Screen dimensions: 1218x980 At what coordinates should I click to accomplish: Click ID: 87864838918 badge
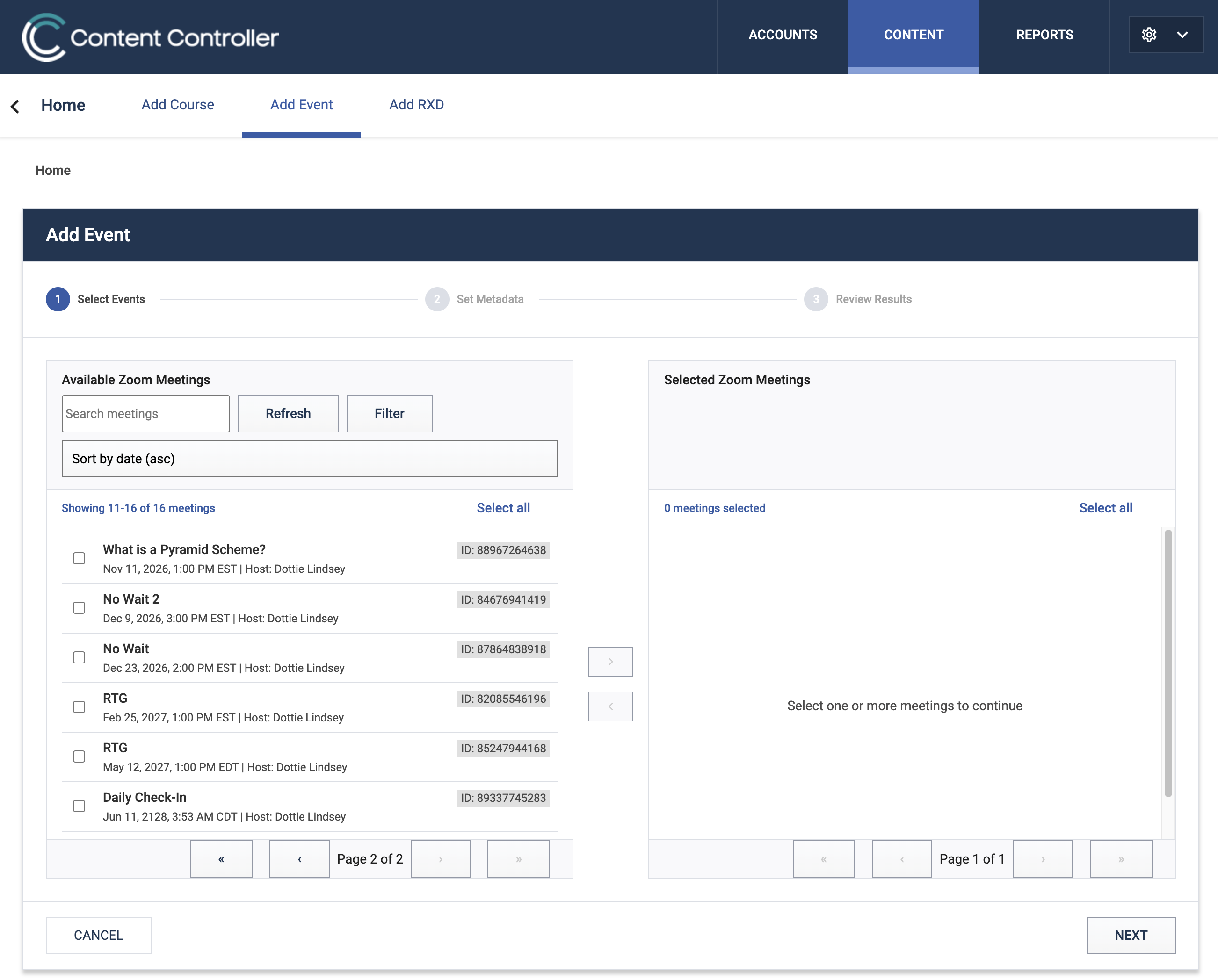click(x=503, y=649)
